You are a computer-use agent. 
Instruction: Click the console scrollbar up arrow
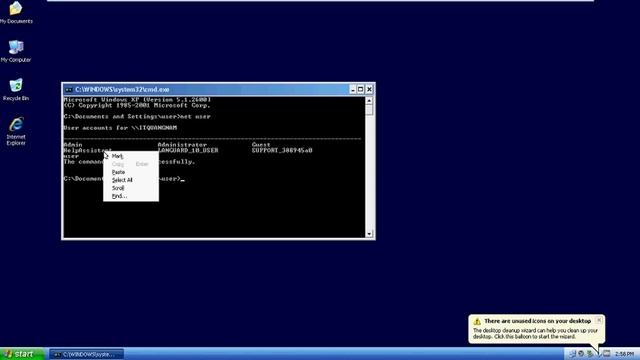[x=369, y=100]
